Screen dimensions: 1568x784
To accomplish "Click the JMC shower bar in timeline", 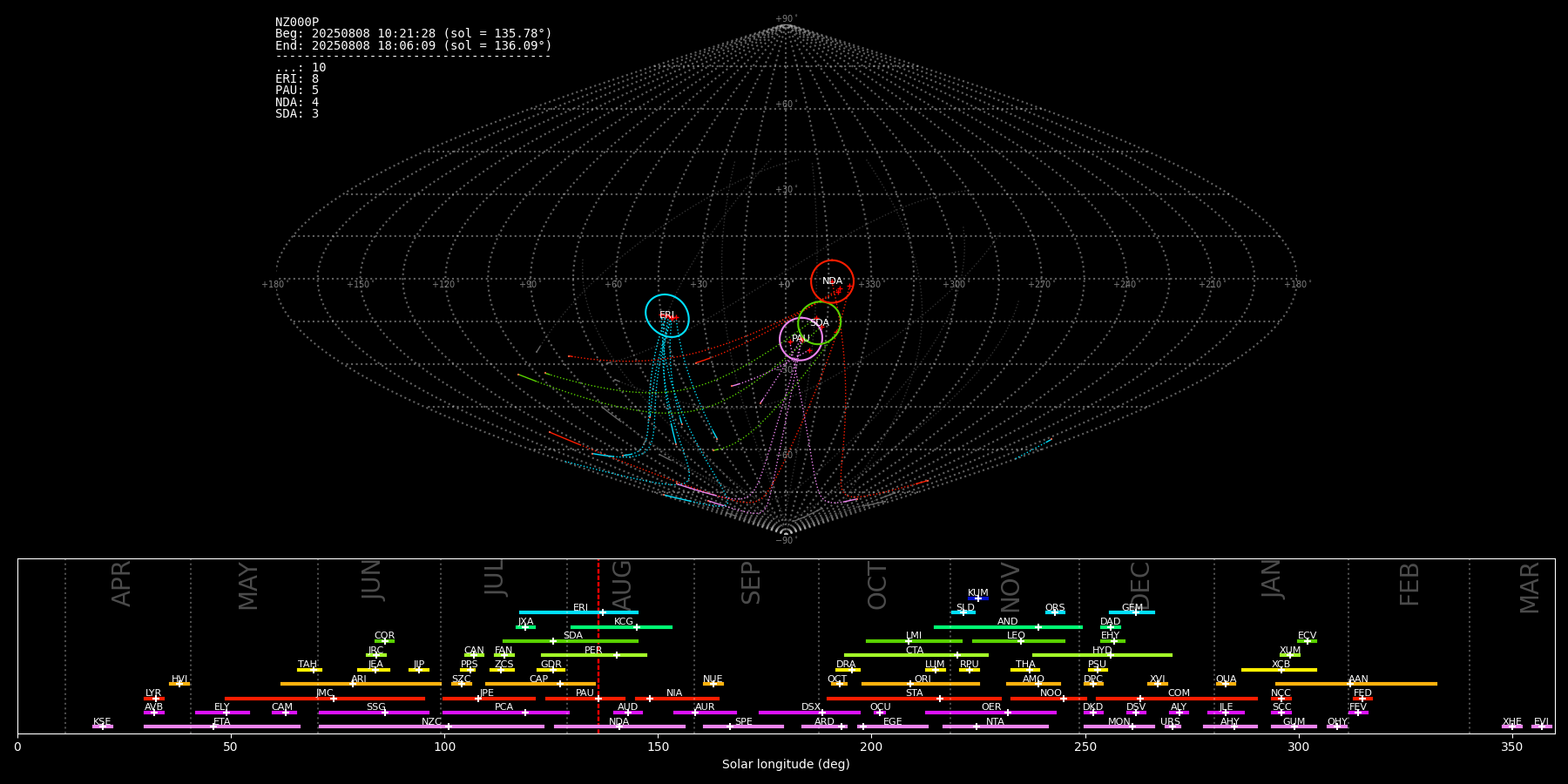I will click(x=325, y=699).
